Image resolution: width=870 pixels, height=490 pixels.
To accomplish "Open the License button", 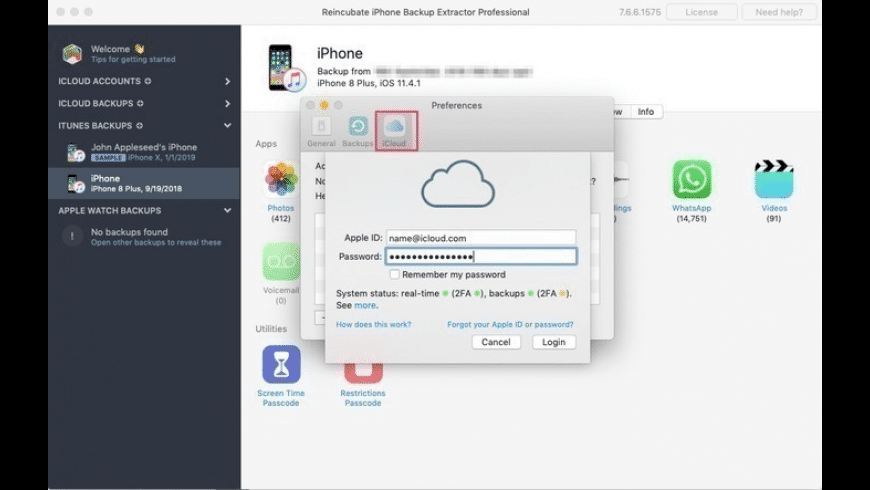I will tap(701, 12).
